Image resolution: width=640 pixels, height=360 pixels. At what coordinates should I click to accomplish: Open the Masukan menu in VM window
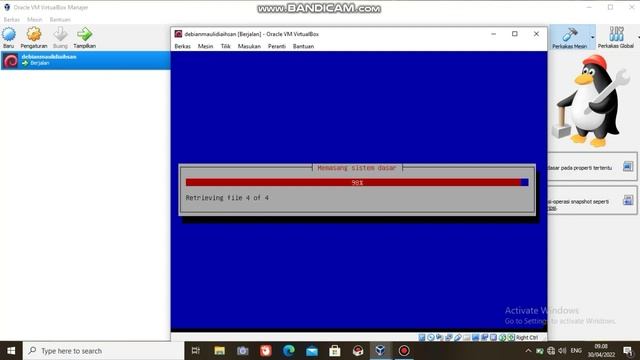point(249,46)
